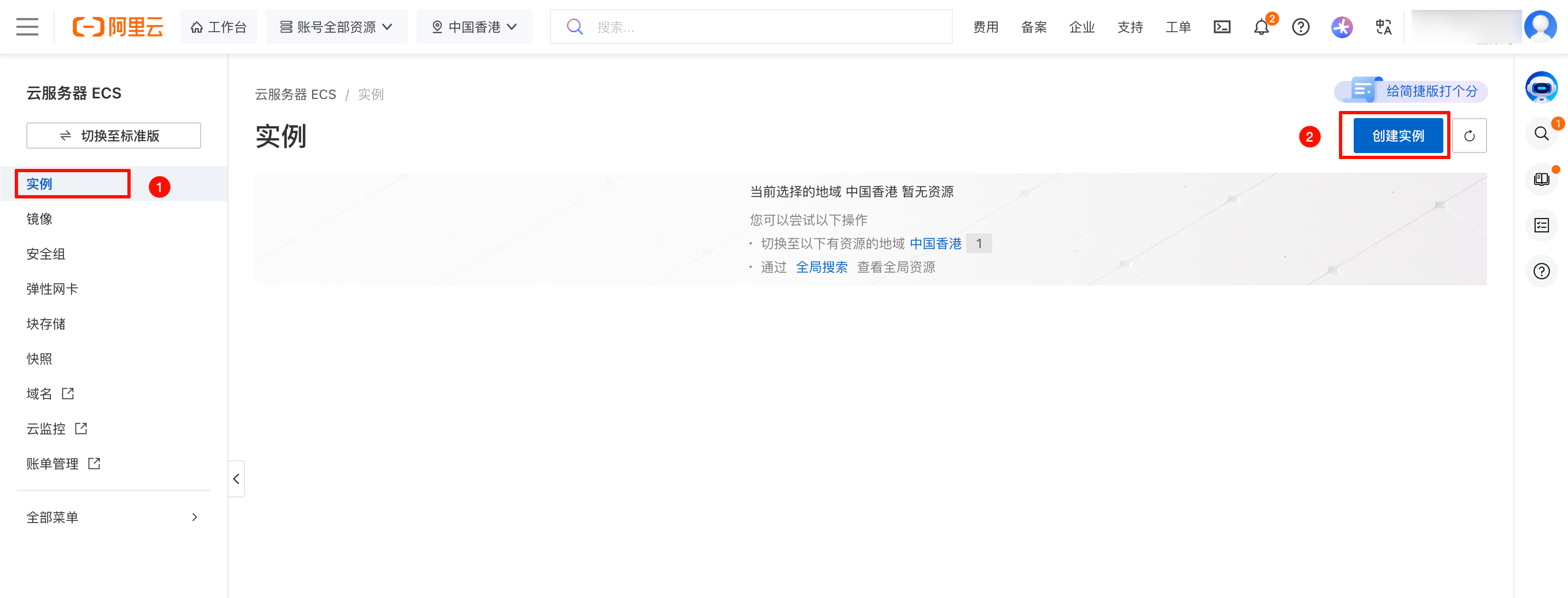This screenshot has height=598, width=1568.
Task: Open 镜像 in the sidebar
Action: pos(39,219)
